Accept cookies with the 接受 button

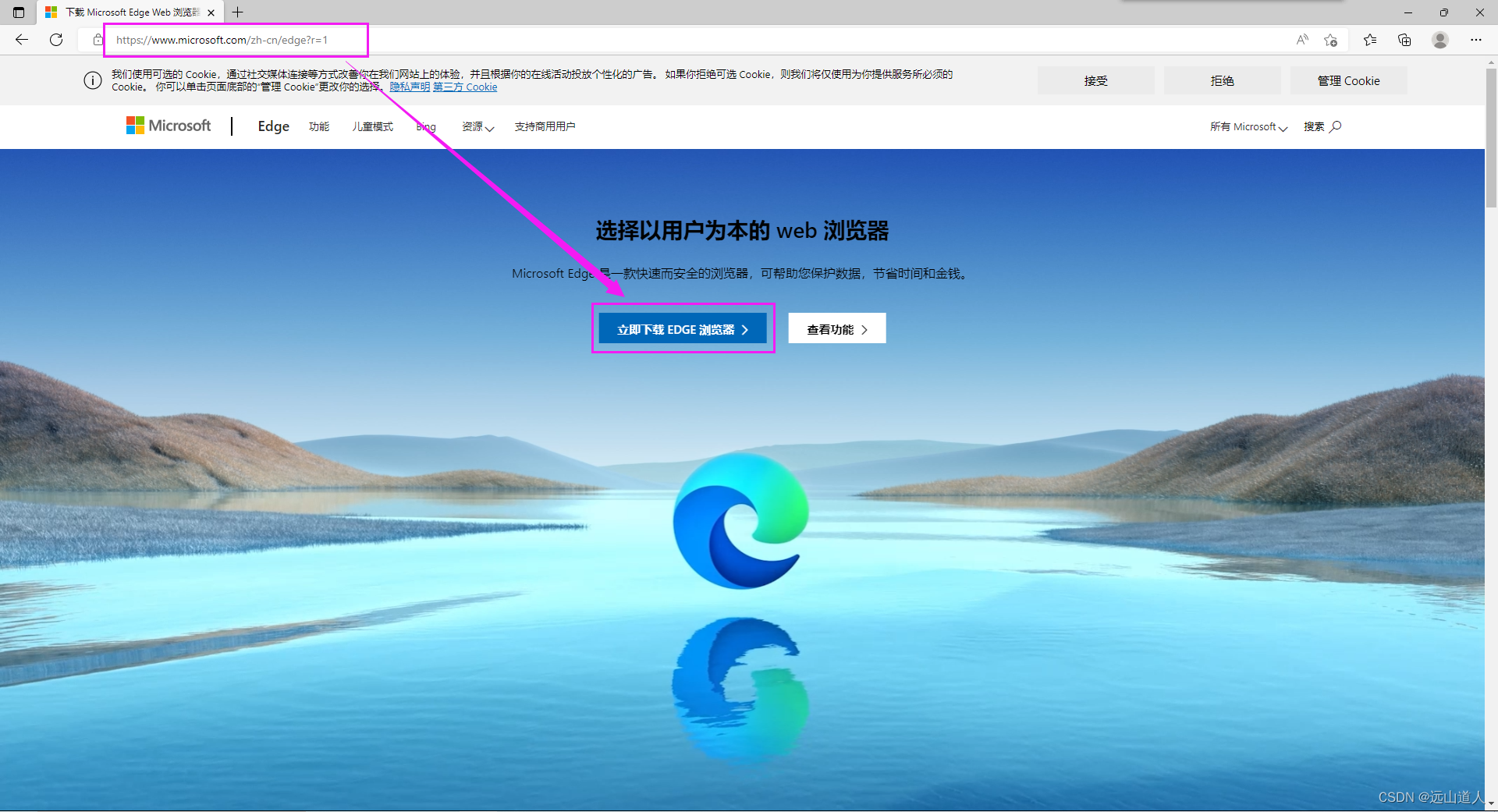(x=1095, y=81)
